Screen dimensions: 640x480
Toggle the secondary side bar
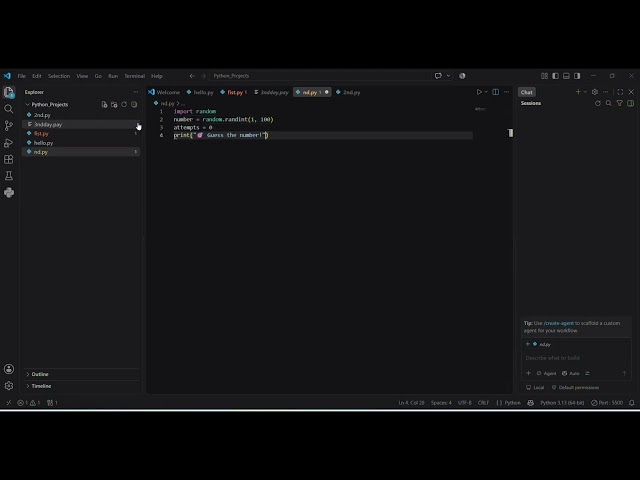pos(577,76)
